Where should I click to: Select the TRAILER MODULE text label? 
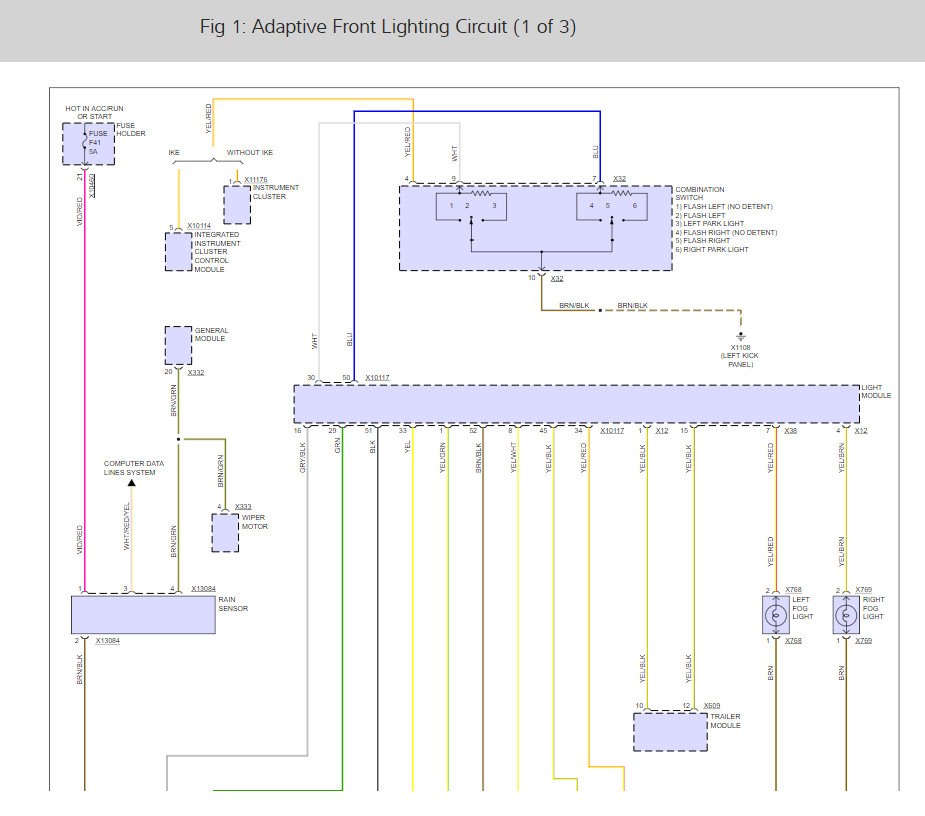pos(725,721)
